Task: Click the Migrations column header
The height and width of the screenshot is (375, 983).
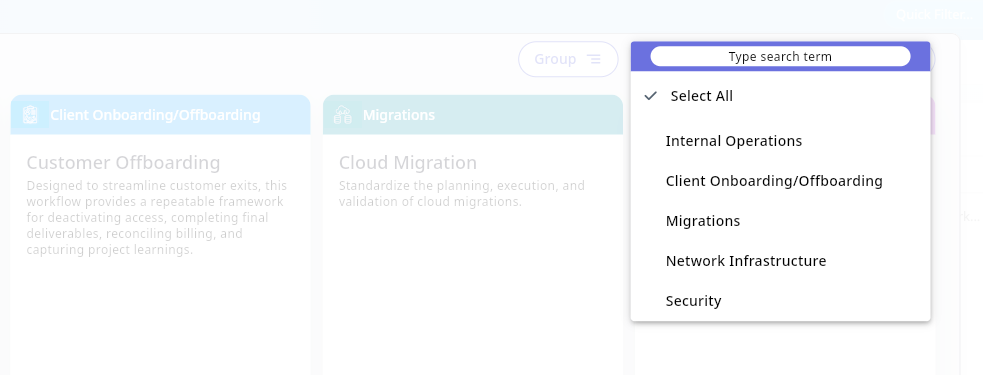Action: 473,115
